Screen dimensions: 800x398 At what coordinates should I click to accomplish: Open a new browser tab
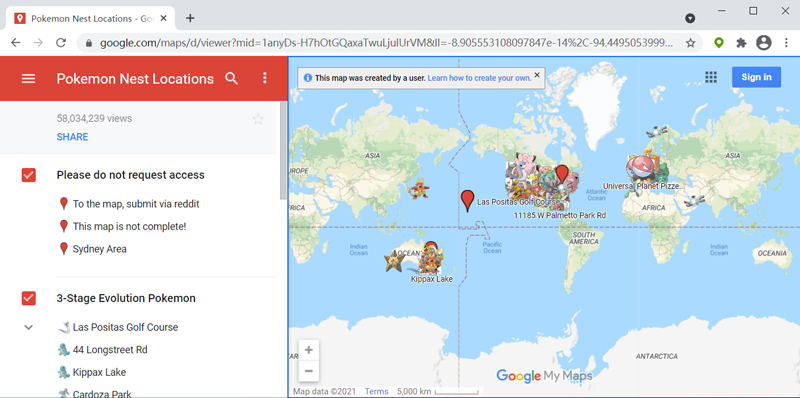pos(190,18)
